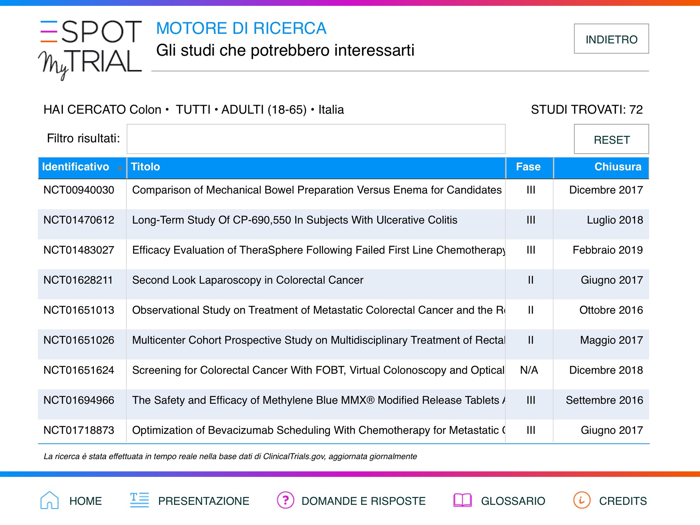
Task: Open title Observational Study on Treatment of Metastatic
Action: coord(318,310)
